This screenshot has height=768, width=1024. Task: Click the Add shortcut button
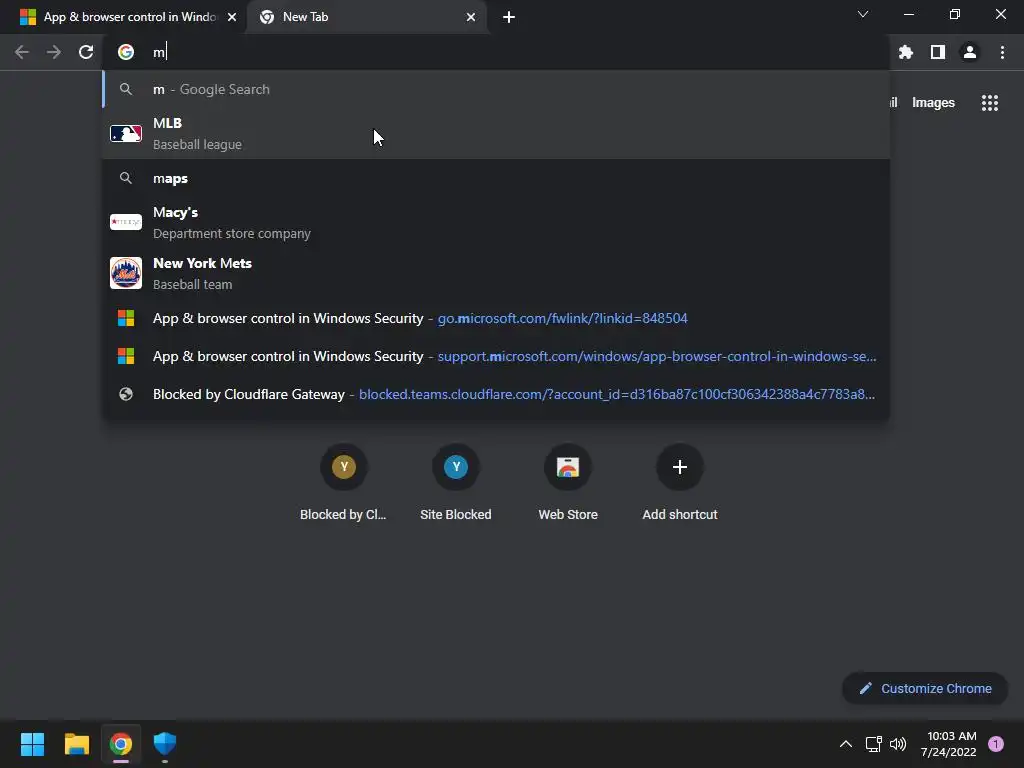[680, 482]
